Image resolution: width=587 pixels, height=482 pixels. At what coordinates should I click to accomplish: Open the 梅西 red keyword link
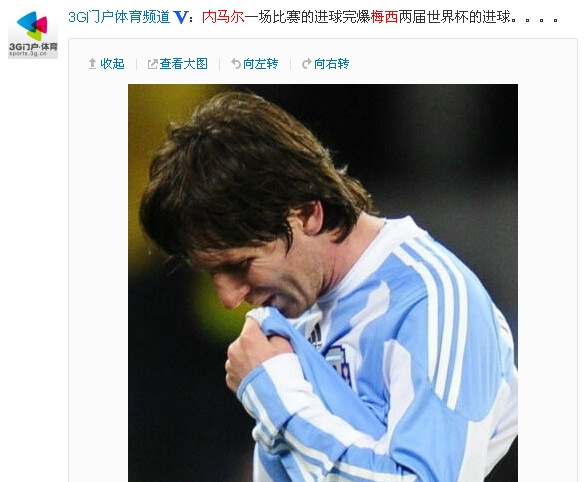[x=384, y=17]
